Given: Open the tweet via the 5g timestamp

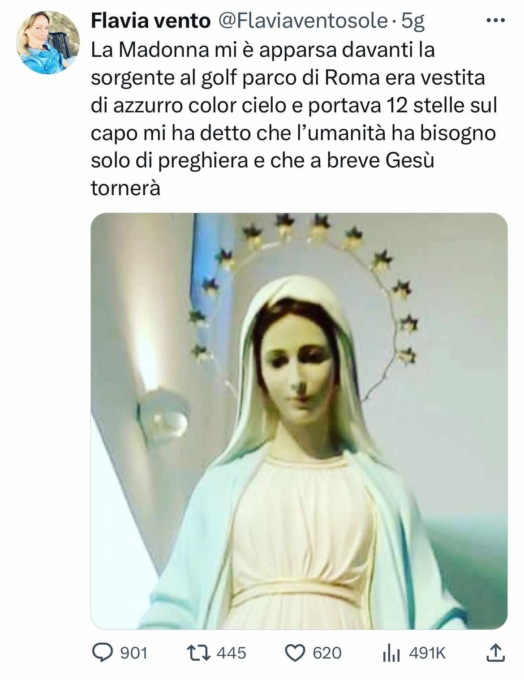Looking at the screenshot, I should click(x=413, y=22).
